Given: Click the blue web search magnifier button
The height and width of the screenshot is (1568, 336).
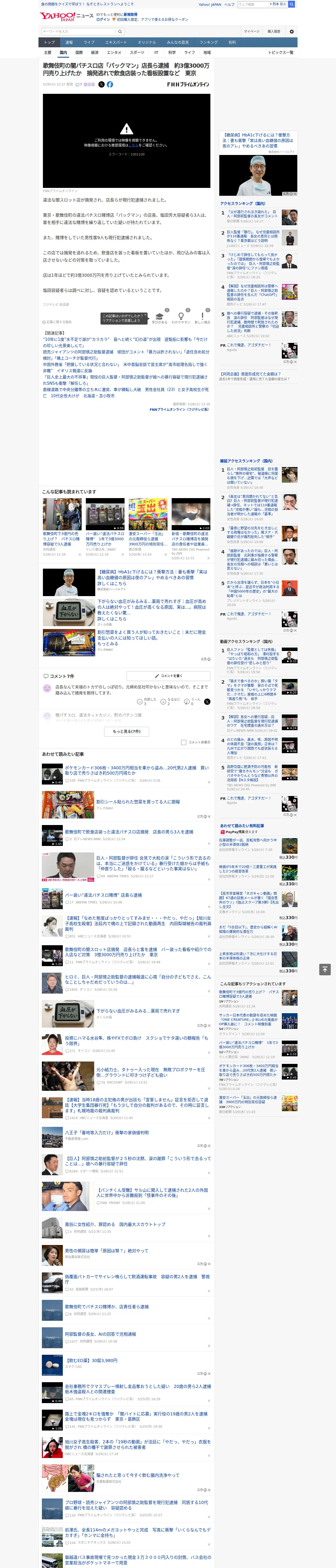Looking at the screenshot, I should point(292,4).
